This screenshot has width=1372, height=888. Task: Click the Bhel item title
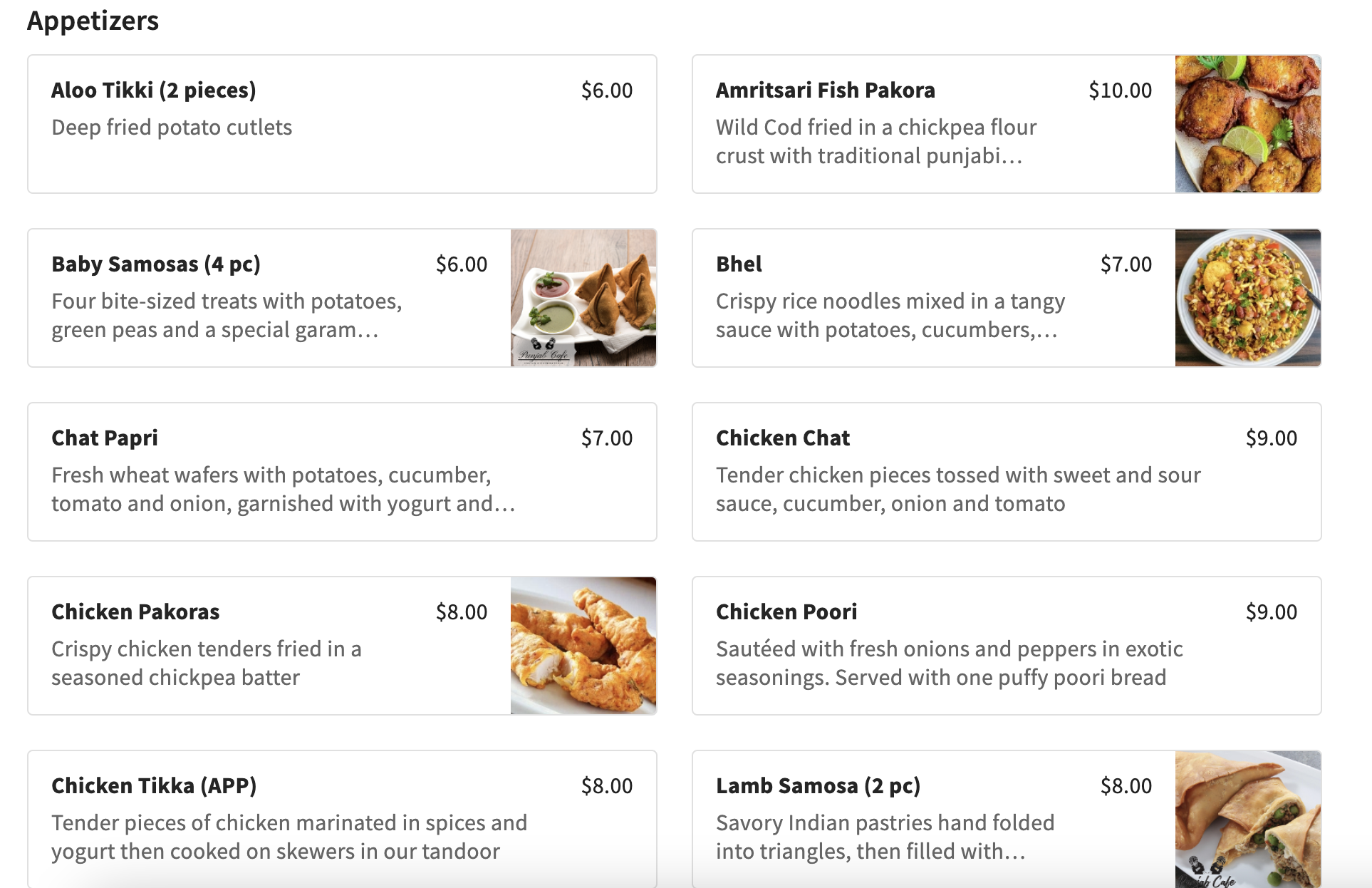[x=739, y=264]
